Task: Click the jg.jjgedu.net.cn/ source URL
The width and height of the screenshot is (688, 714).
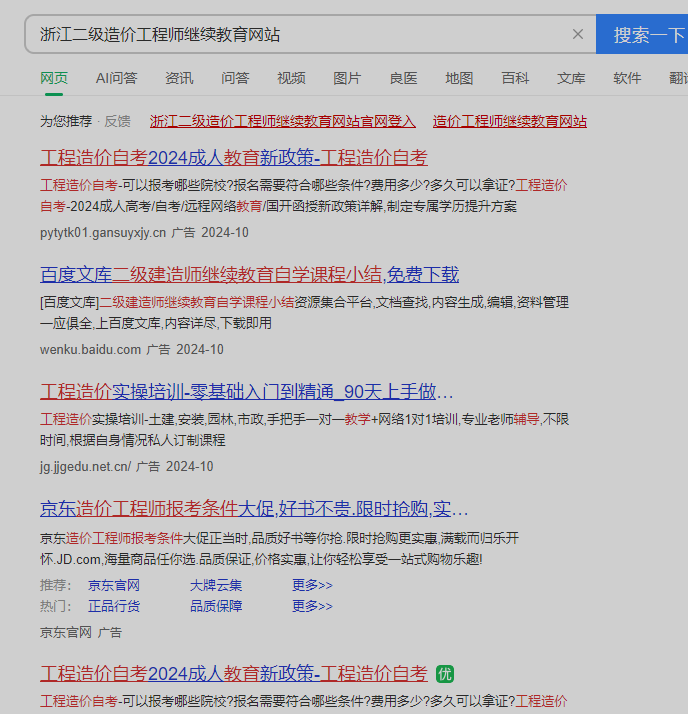Action: pyautogui.click(x=86, y=467)
